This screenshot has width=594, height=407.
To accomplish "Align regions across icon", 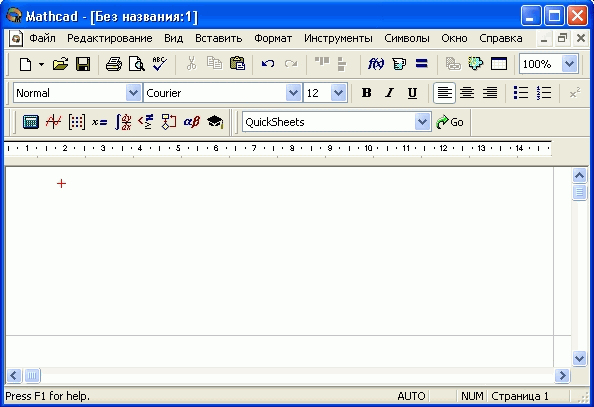I will (x=322, y=62).
